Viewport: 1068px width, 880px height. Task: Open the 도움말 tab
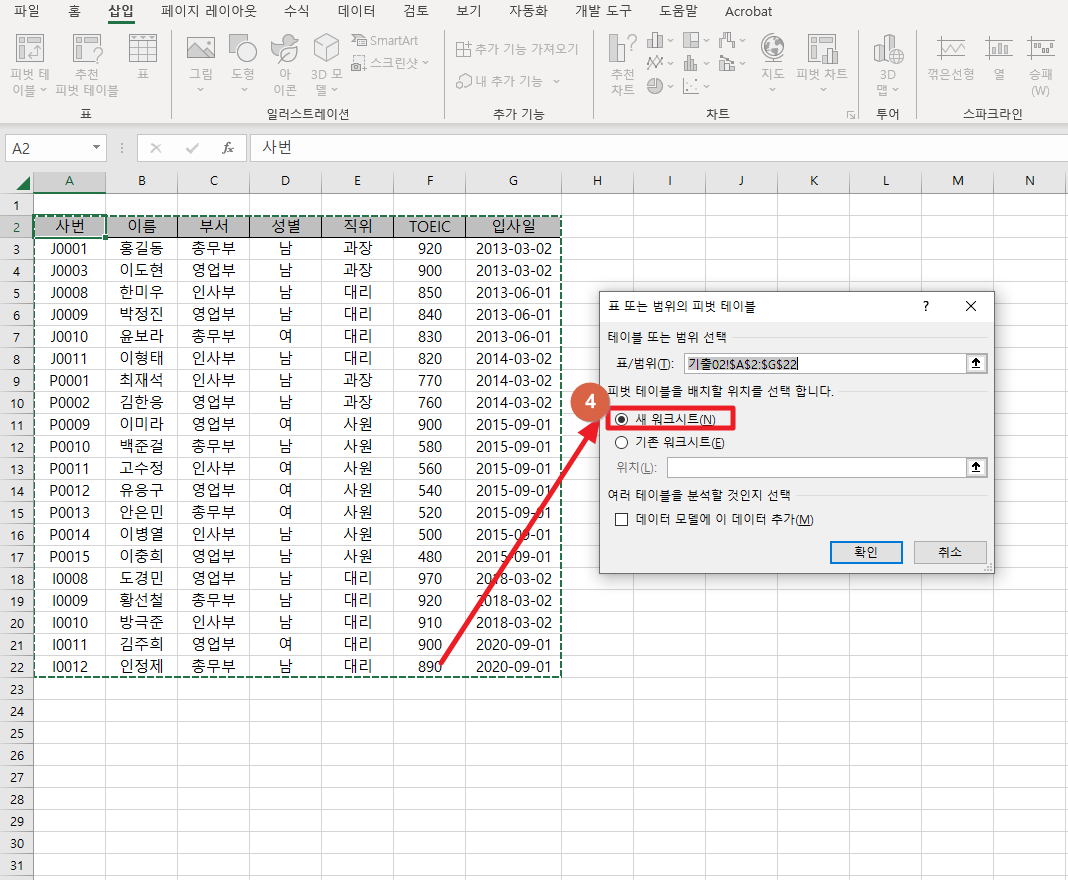point(678,11)
